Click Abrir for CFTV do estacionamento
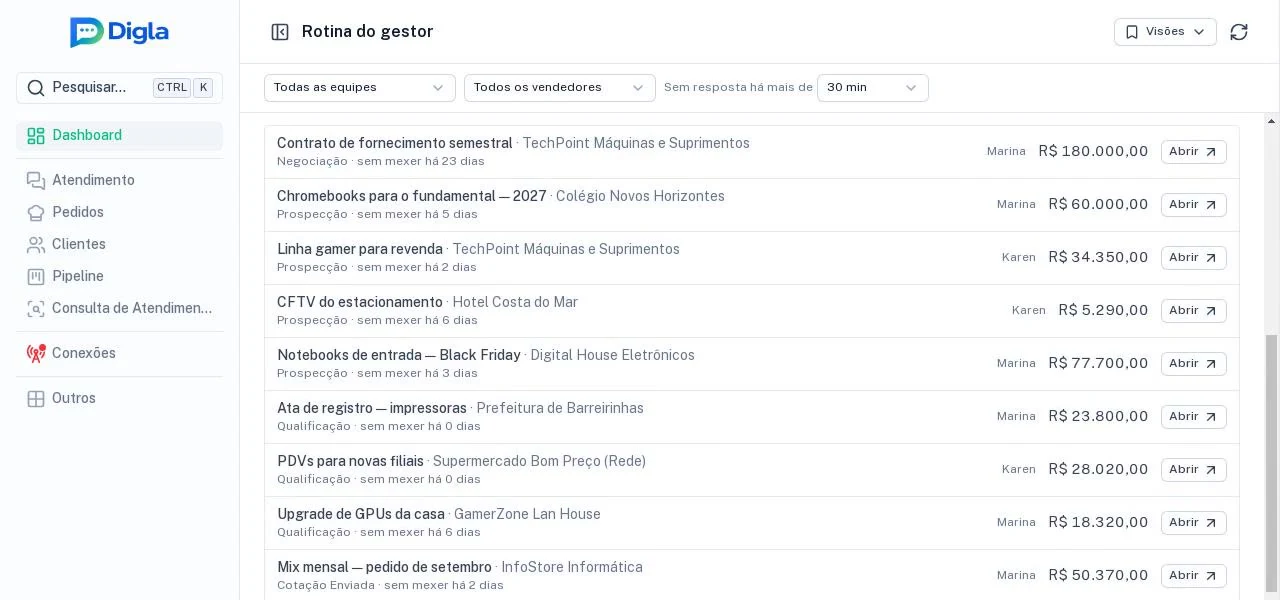 (1194, 311)
